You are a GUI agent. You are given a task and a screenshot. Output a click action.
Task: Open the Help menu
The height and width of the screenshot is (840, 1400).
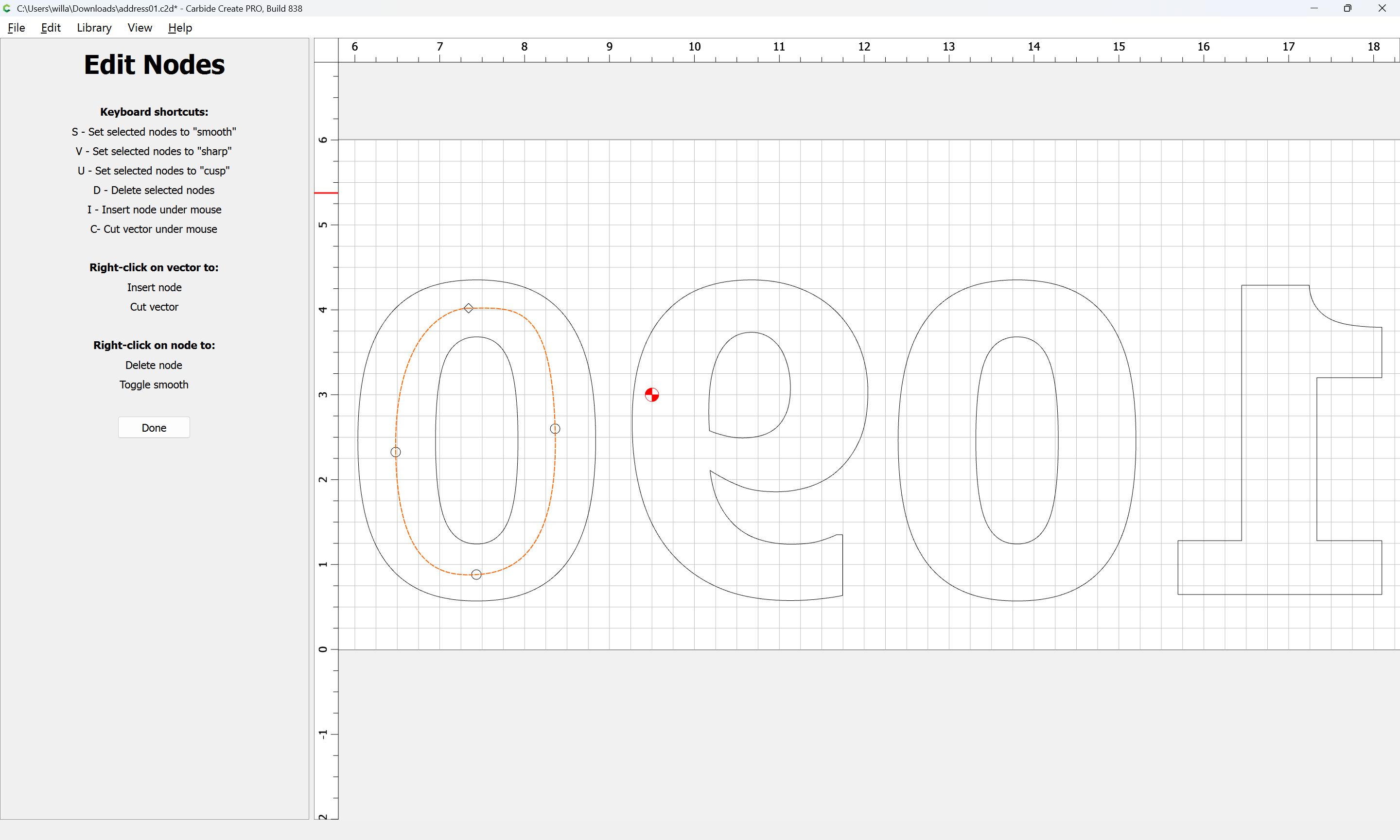pos(180,28)
